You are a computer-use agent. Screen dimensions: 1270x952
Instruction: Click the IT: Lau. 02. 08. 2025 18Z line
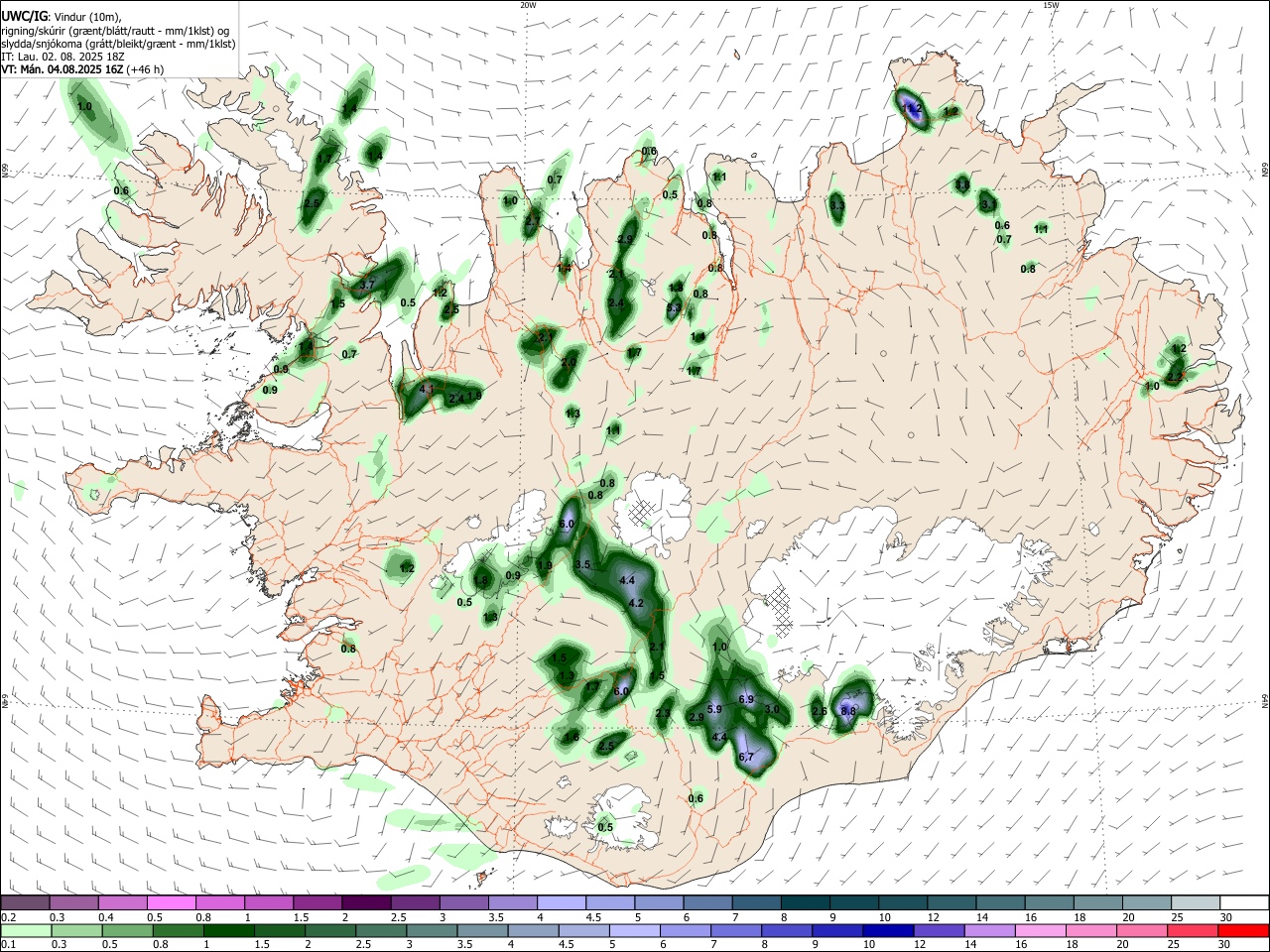pyautogui.click(x=63, y=57)
